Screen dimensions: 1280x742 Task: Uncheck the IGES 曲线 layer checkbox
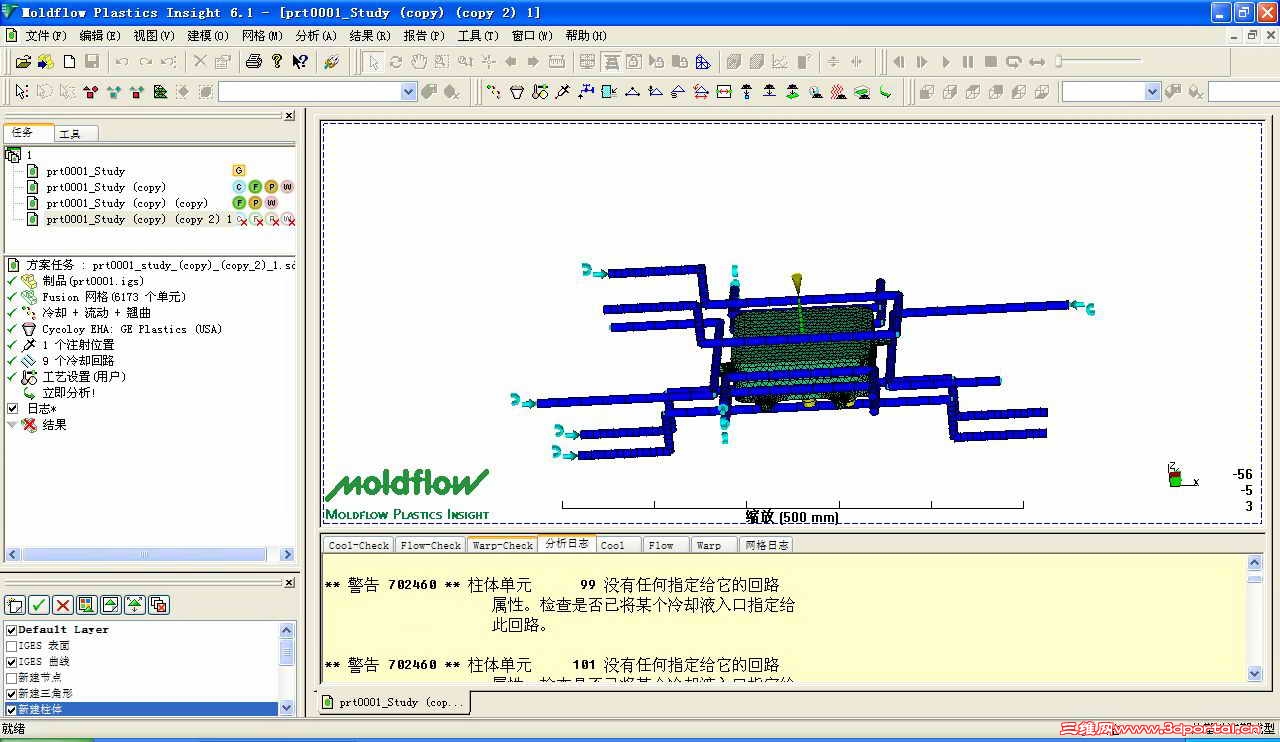(12, 661)
